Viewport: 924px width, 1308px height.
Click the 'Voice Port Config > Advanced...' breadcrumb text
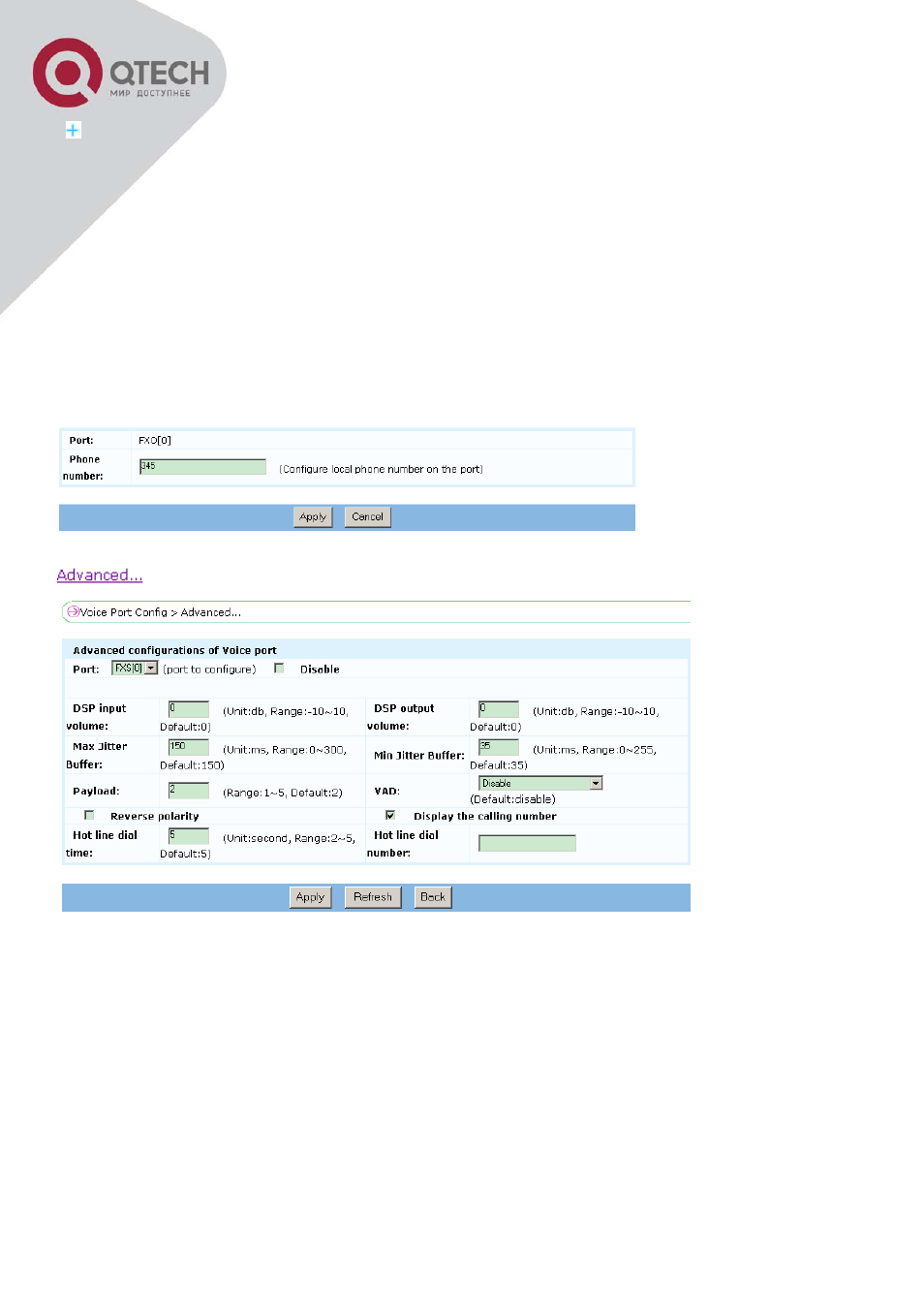161,612
